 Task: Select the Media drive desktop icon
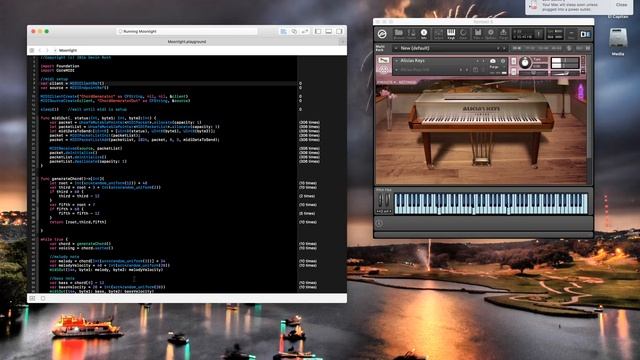[x=618, y=42]
